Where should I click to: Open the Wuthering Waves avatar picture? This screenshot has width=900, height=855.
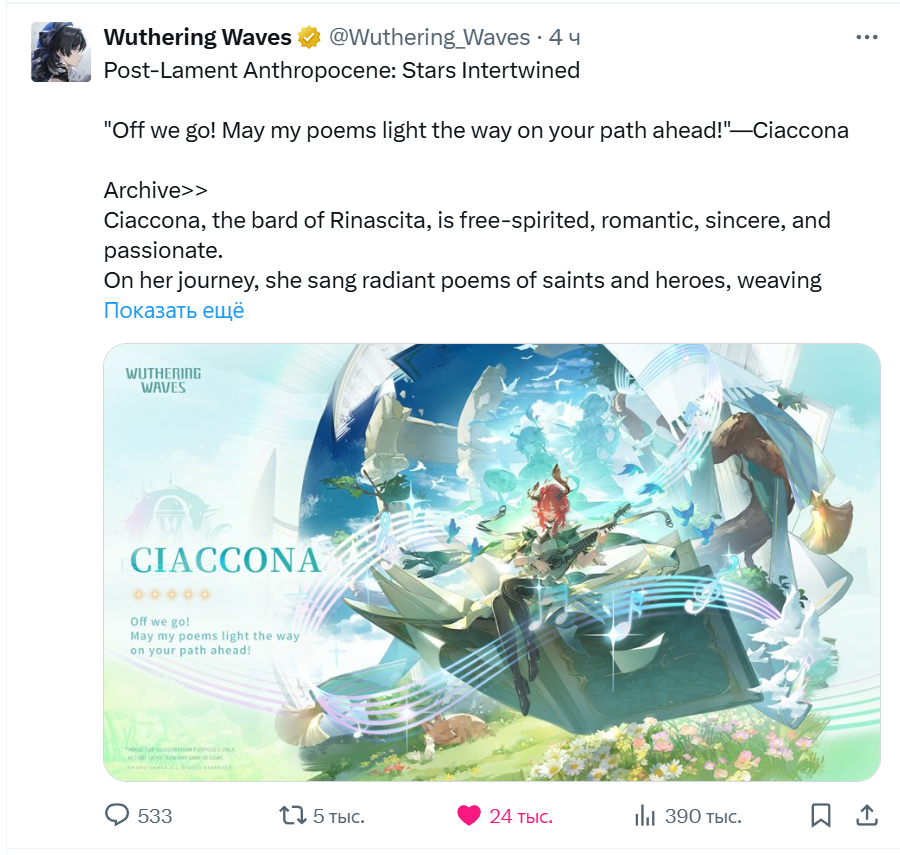(61, 52)
